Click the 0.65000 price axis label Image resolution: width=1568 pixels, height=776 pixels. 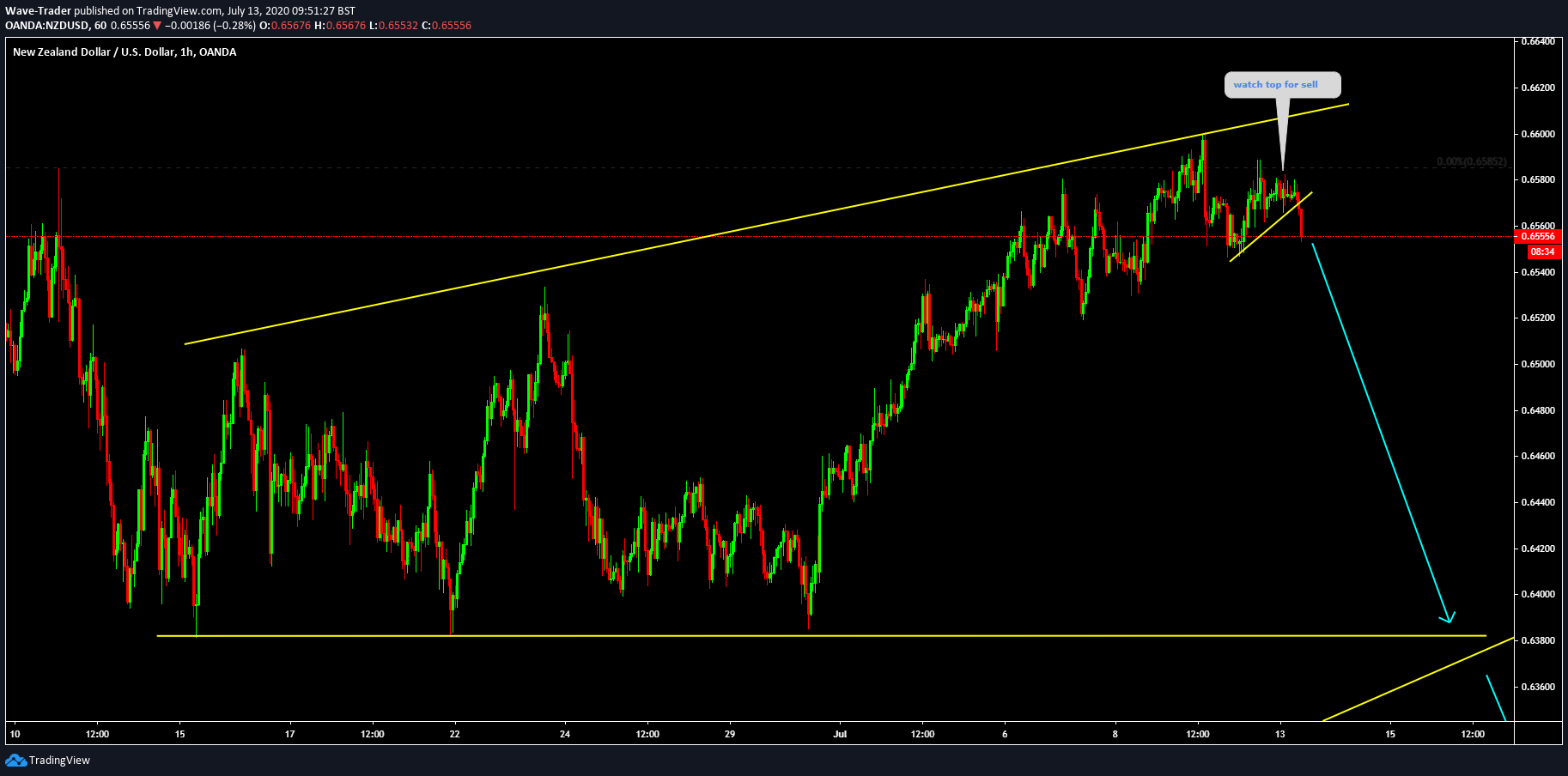(1538, 364)
